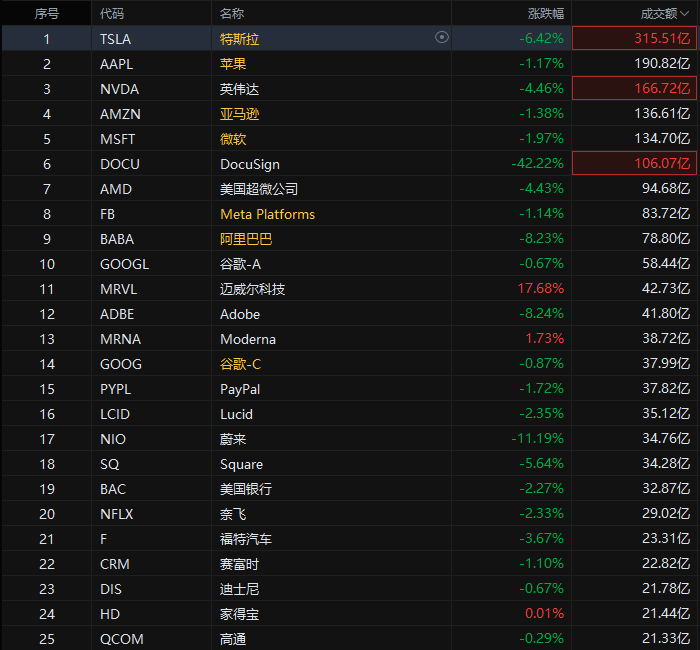Image resolution: width=700 pixels, height=650 pixels.
Task: Select the TSLA ticker code
Action: (115, 39)
